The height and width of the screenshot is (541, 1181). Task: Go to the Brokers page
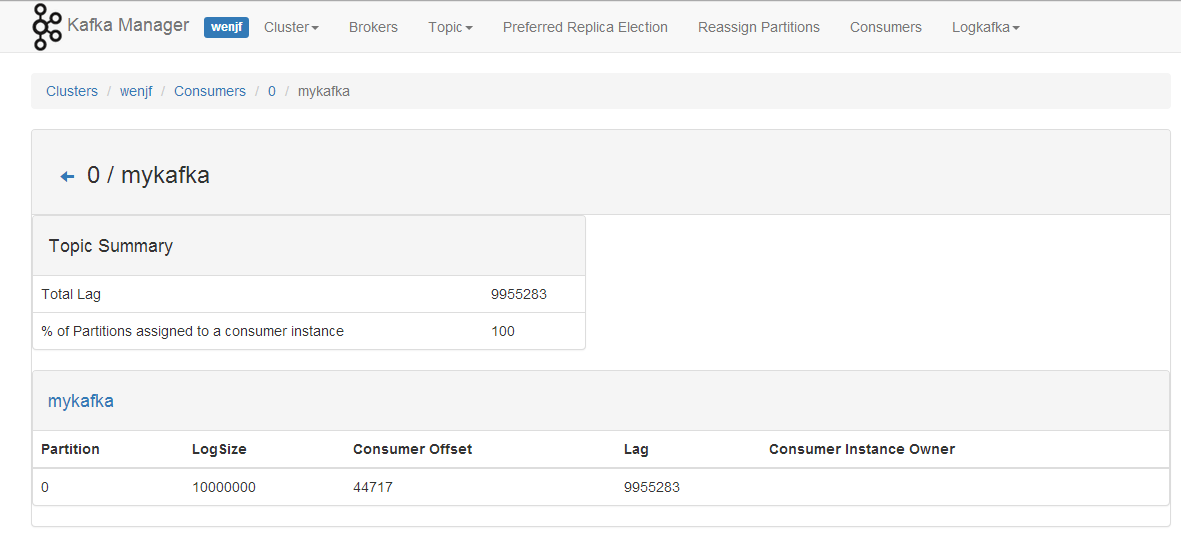373,27
